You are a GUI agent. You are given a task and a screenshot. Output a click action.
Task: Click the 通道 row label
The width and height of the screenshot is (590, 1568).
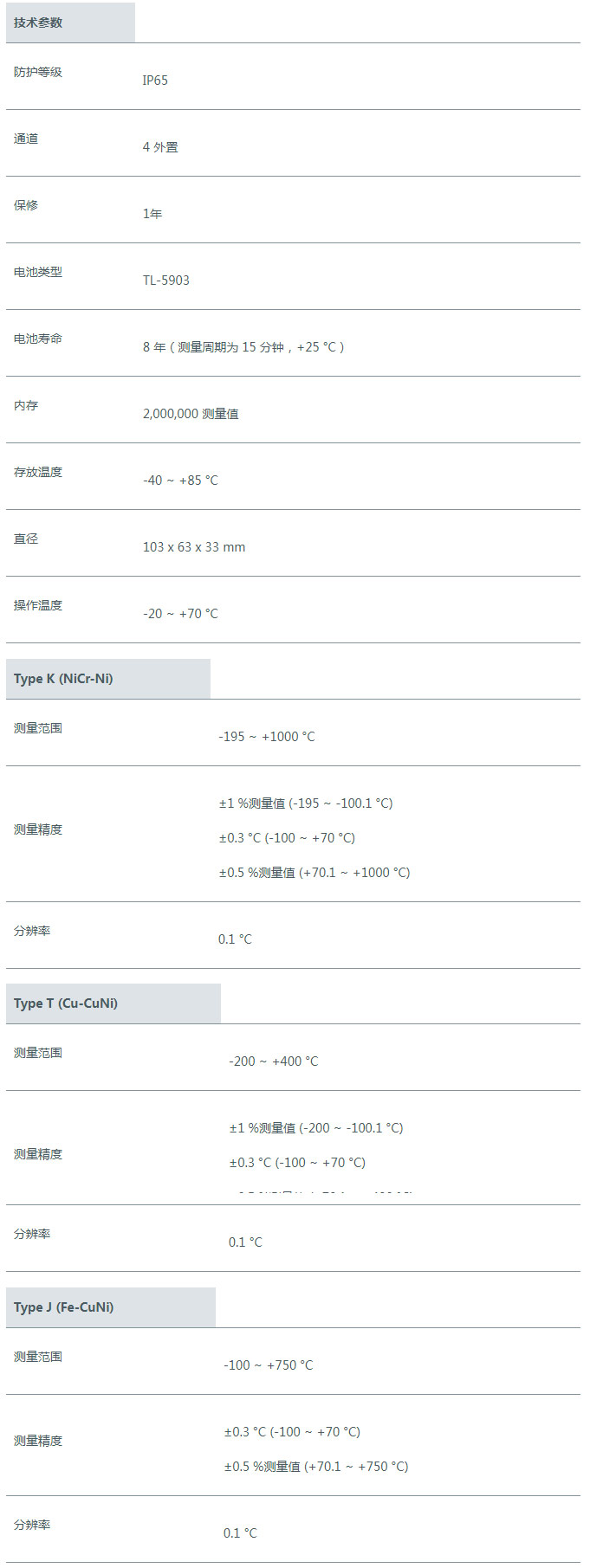coord(26,139)
